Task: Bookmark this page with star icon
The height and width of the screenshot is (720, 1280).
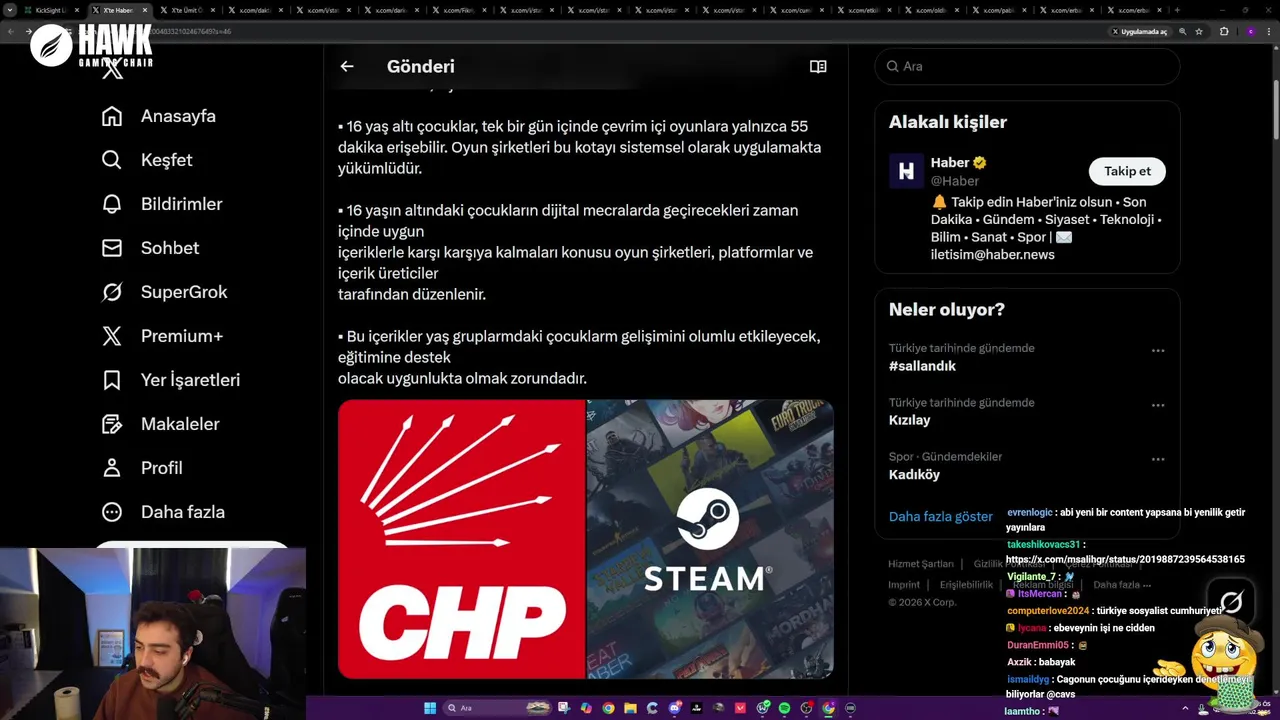Action: point(1199,31)
